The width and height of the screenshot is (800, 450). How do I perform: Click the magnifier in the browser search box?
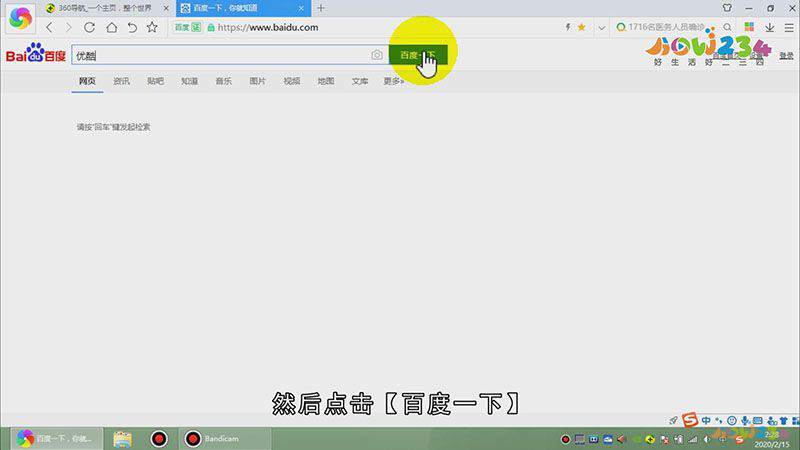pyautogui.click(x=727, y=27)
